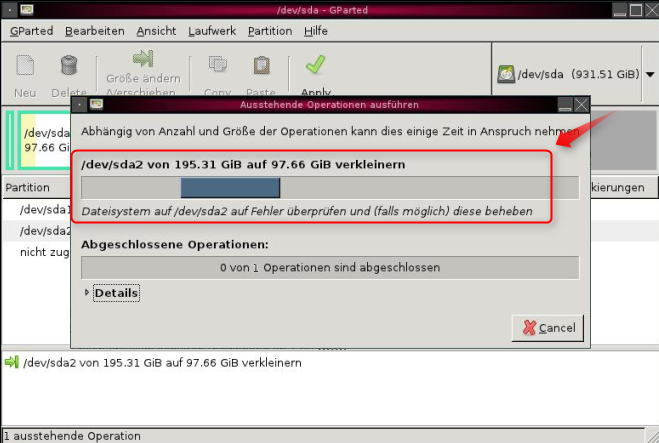Click the dialog window menu dot button

(x=79, y=104)
